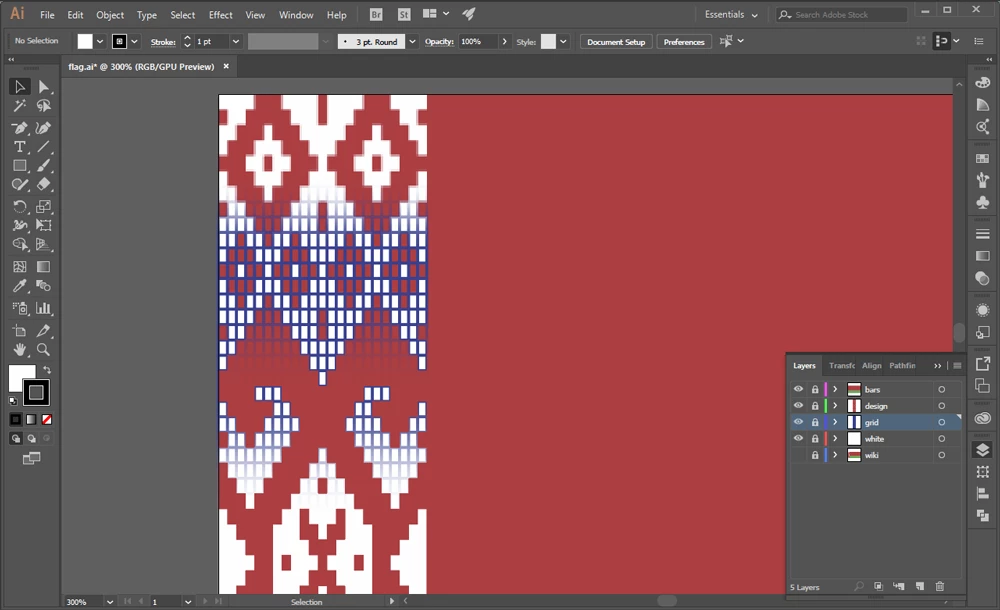The width and height of the screenshot is (1000, 610).
Task: Unlock the bars layer
Action: pyautogui.click(x=814, y=389)
